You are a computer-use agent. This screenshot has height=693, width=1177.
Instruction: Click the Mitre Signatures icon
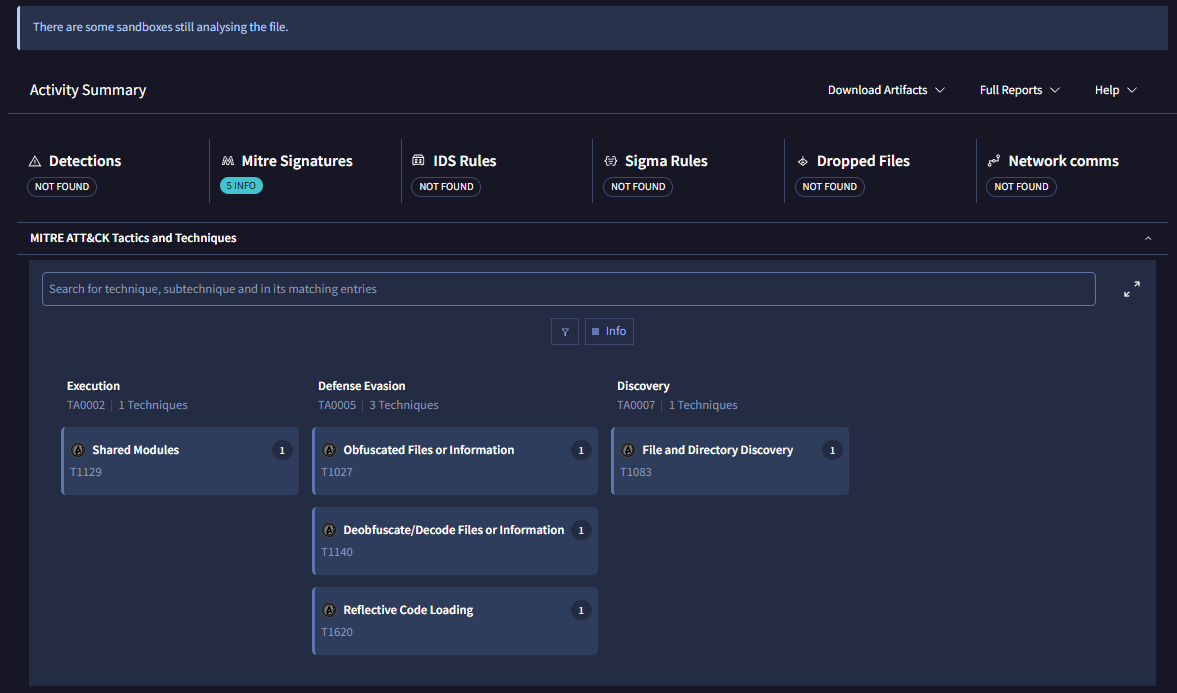click(x=228, y=161)
